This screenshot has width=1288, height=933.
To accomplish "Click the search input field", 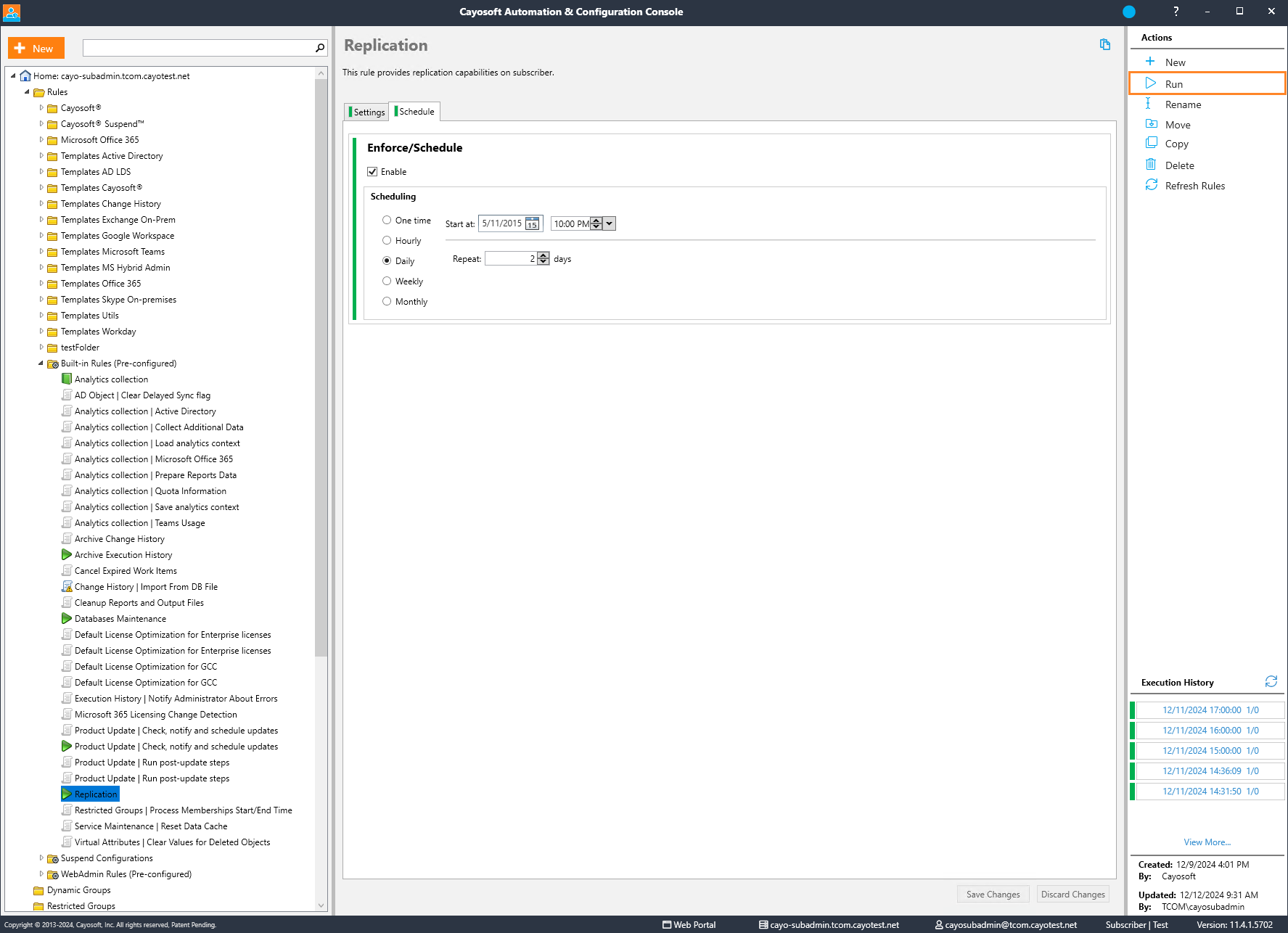I will [x=198, y=48].
